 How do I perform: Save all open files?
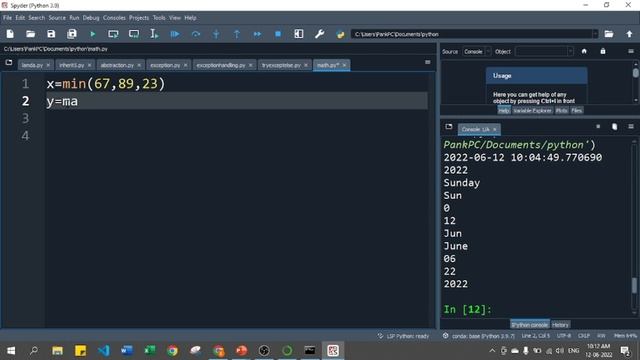coord(72,34)
